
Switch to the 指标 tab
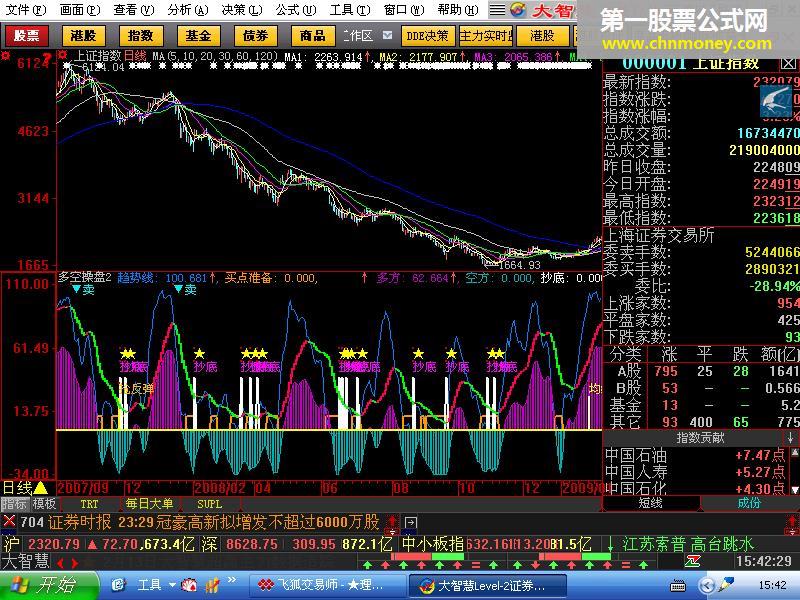point(14,504)
